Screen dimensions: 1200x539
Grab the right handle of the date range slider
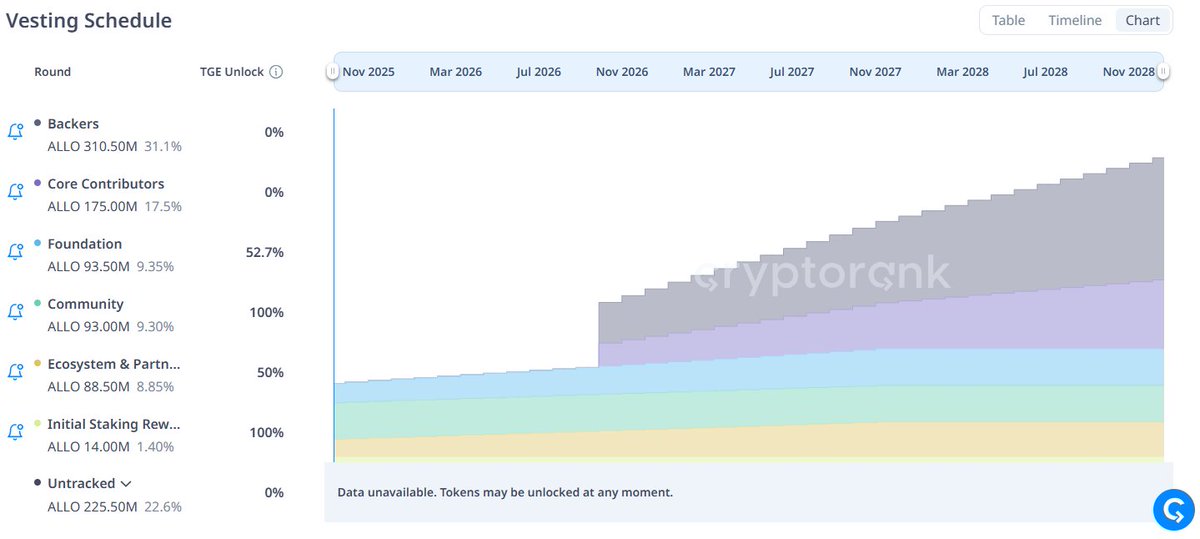1163,72
